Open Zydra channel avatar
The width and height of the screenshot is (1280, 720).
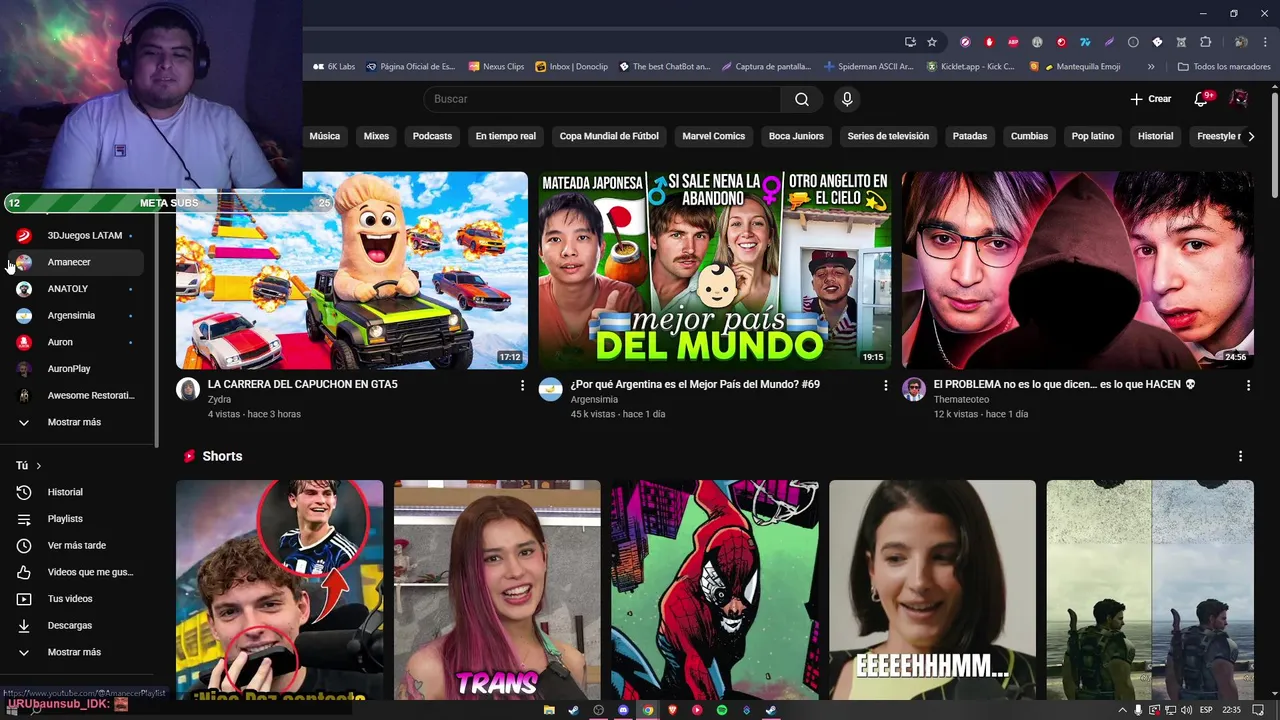[188, 390]
